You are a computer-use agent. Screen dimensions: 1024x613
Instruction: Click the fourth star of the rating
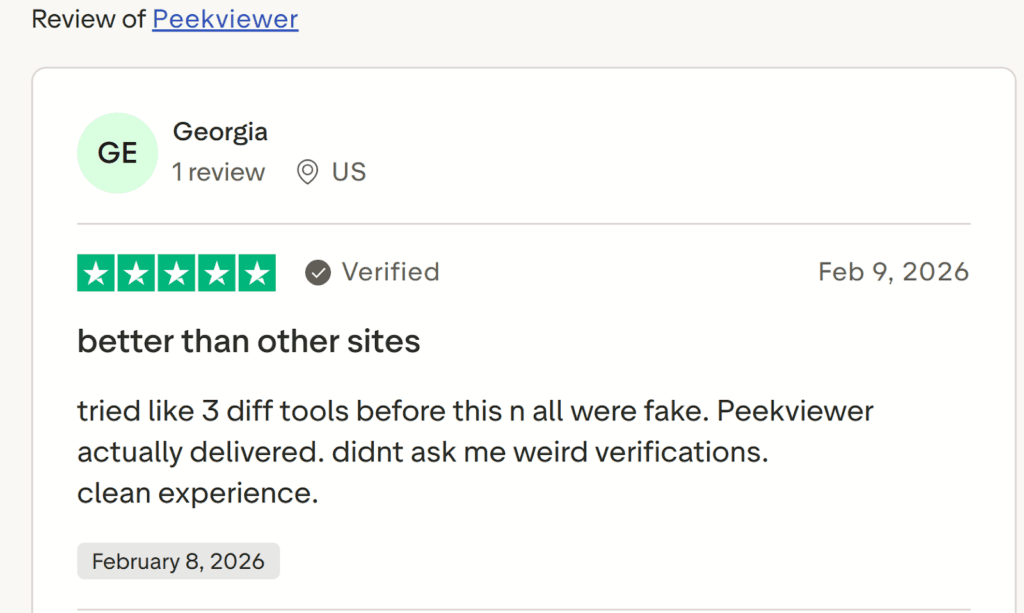[216, 272]
